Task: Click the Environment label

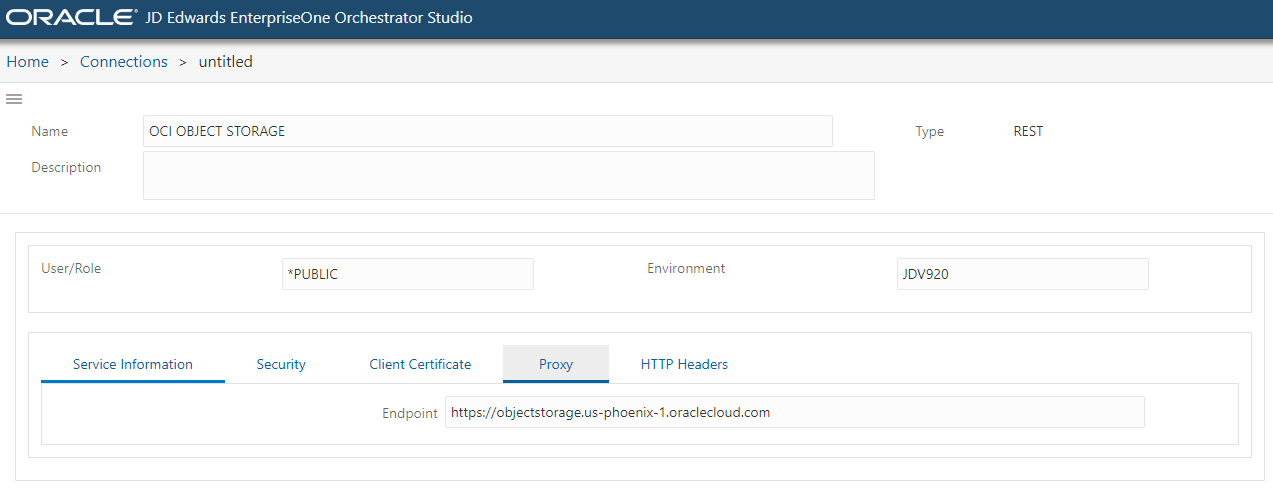Action: (686, 268)
